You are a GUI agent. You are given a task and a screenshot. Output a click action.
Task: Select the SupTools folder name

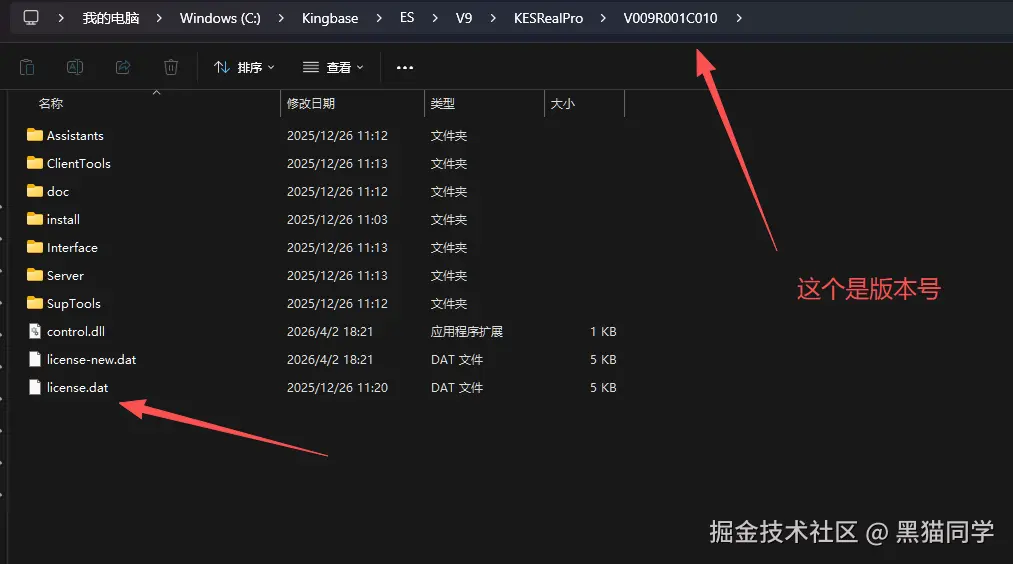pos(74,304)
